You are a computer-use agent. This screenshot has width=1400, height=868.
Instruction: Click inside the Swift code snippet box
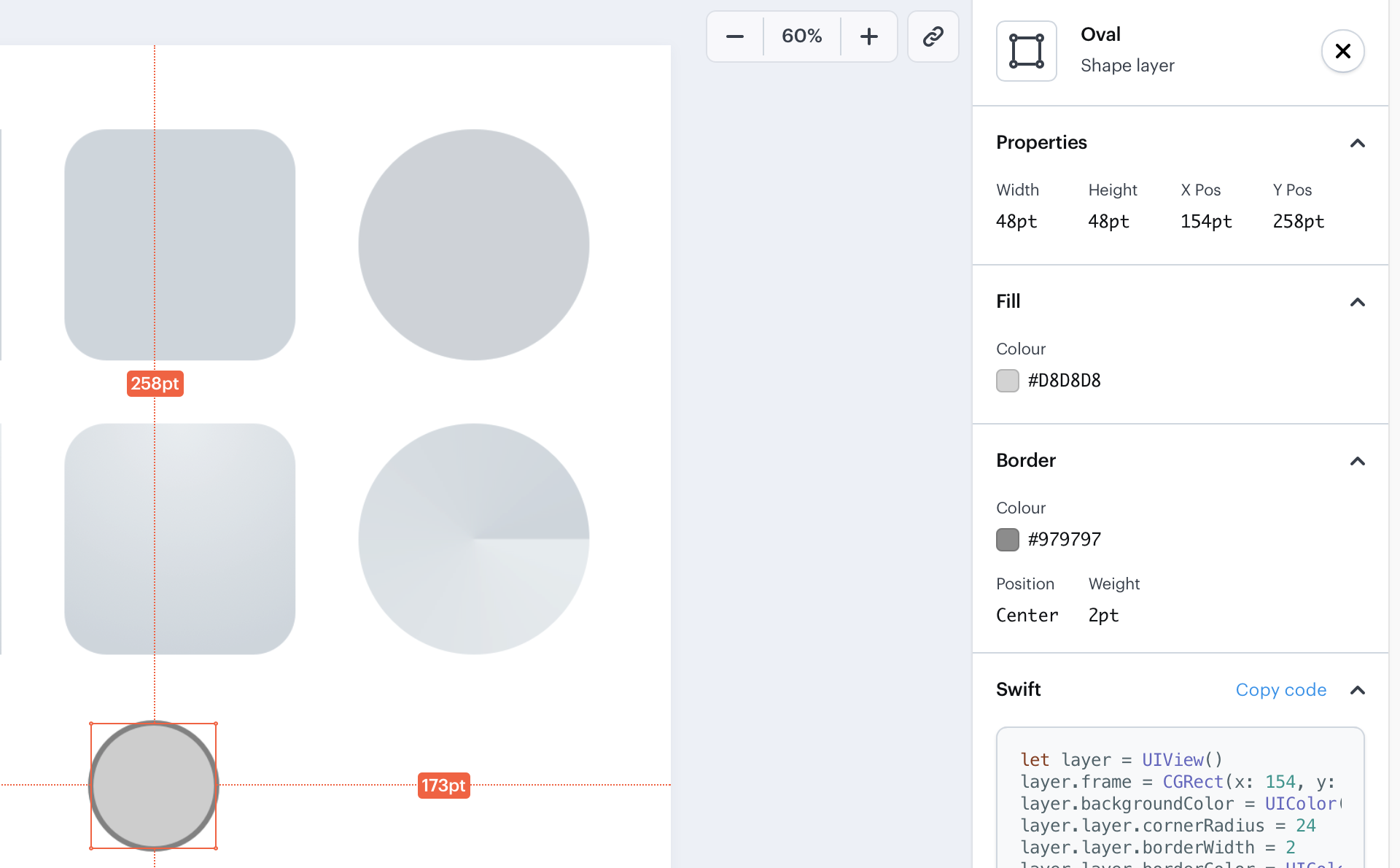click(x=1179, y=802)
